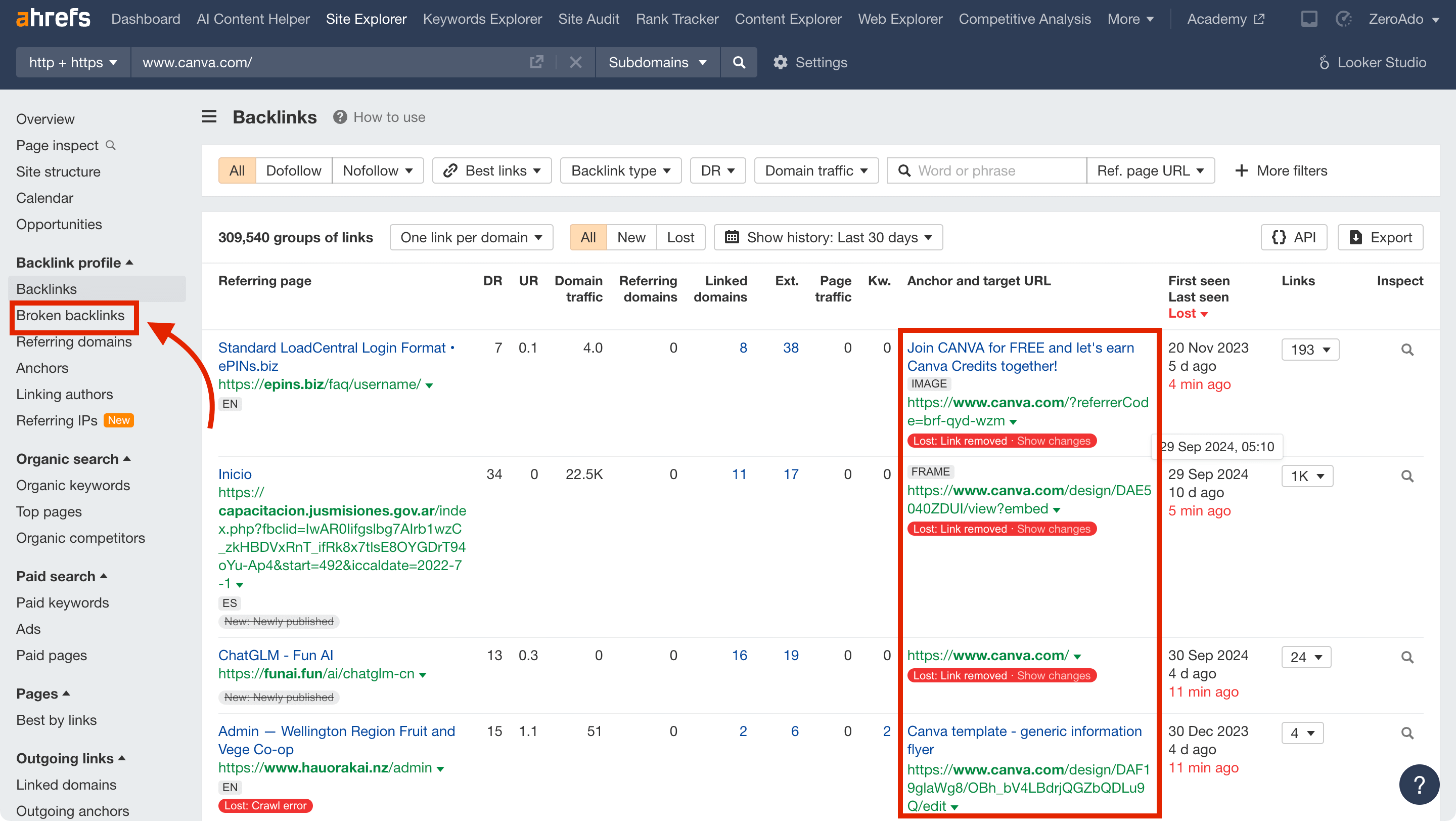Clear the target URL using the X icon

click(575, 62)
